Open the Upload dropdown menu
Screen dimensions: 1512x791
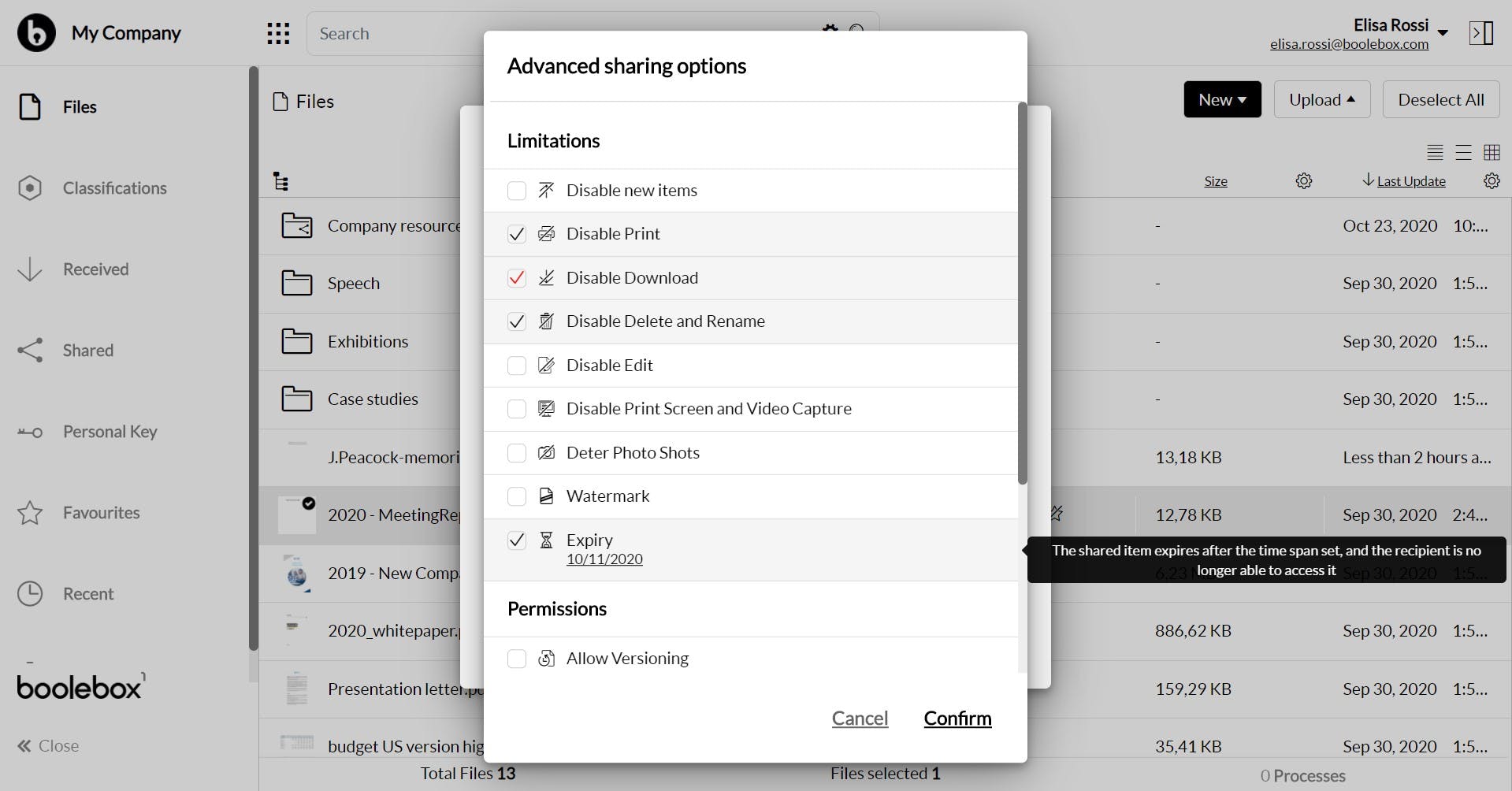(1322, 99)
